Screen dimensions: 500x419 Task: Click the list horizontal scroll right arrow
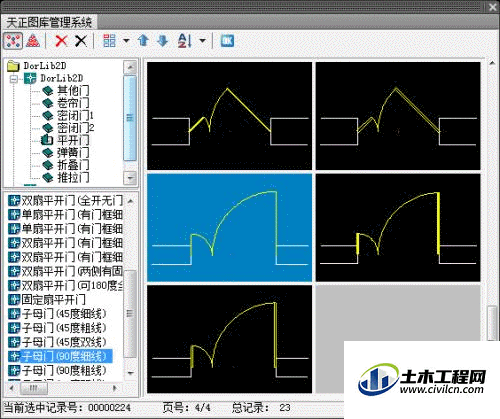coord(115,388)
